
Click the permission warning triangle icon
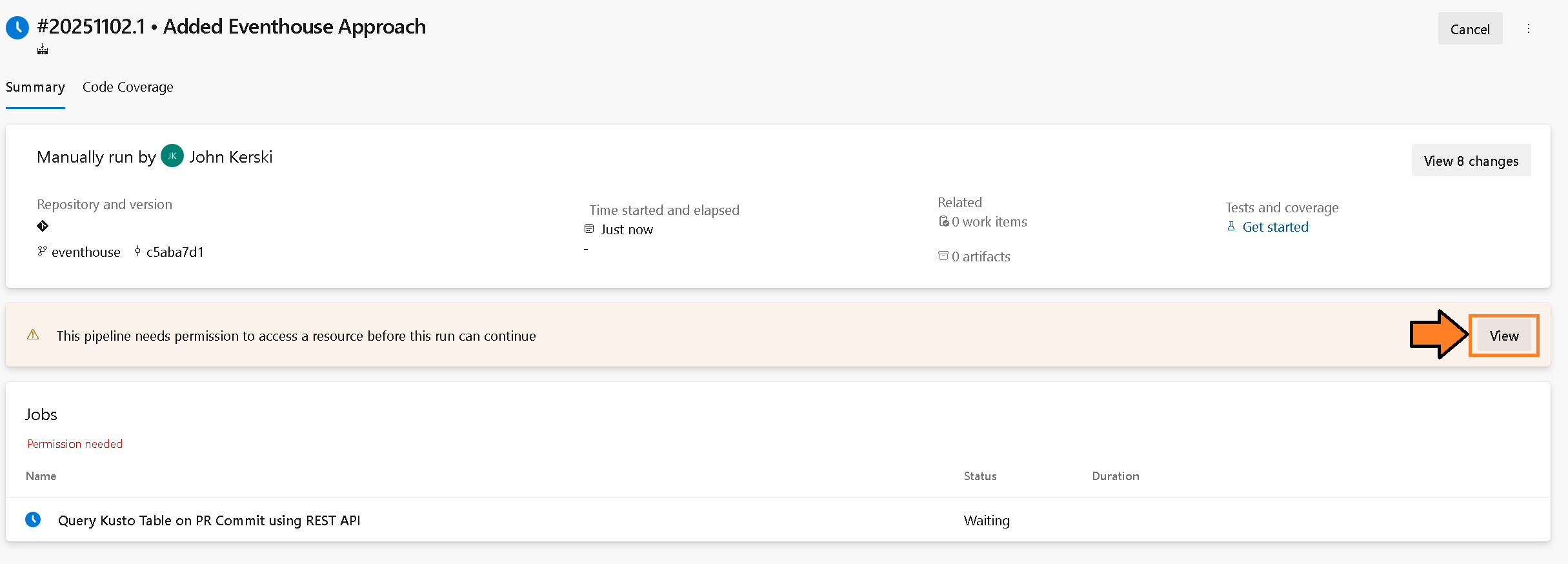(x=33, y=335)
